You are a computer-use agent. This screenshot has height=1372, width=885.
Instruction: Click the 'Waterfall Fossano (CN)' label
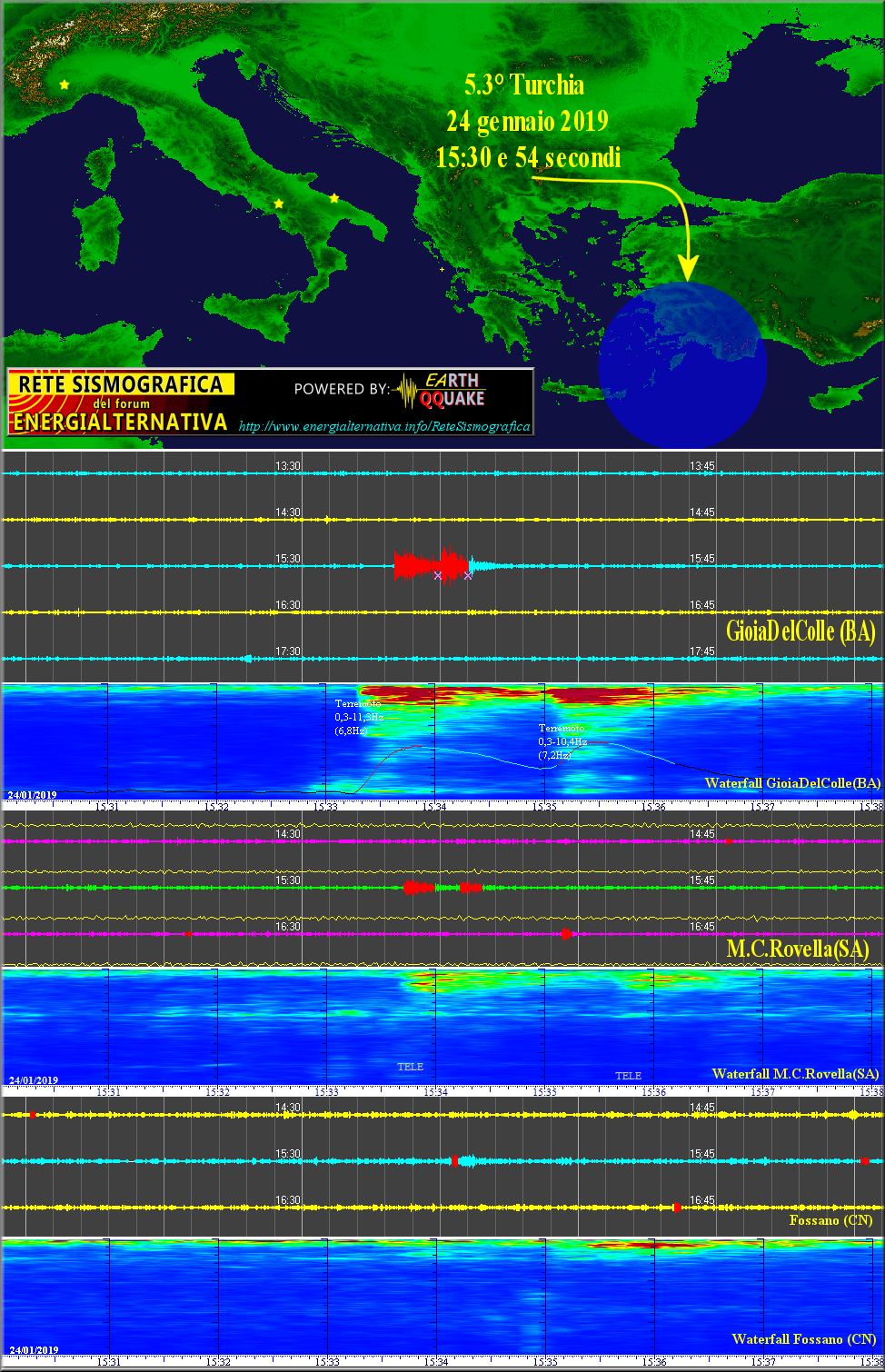pyautogui.click(x=804, y=1339)
